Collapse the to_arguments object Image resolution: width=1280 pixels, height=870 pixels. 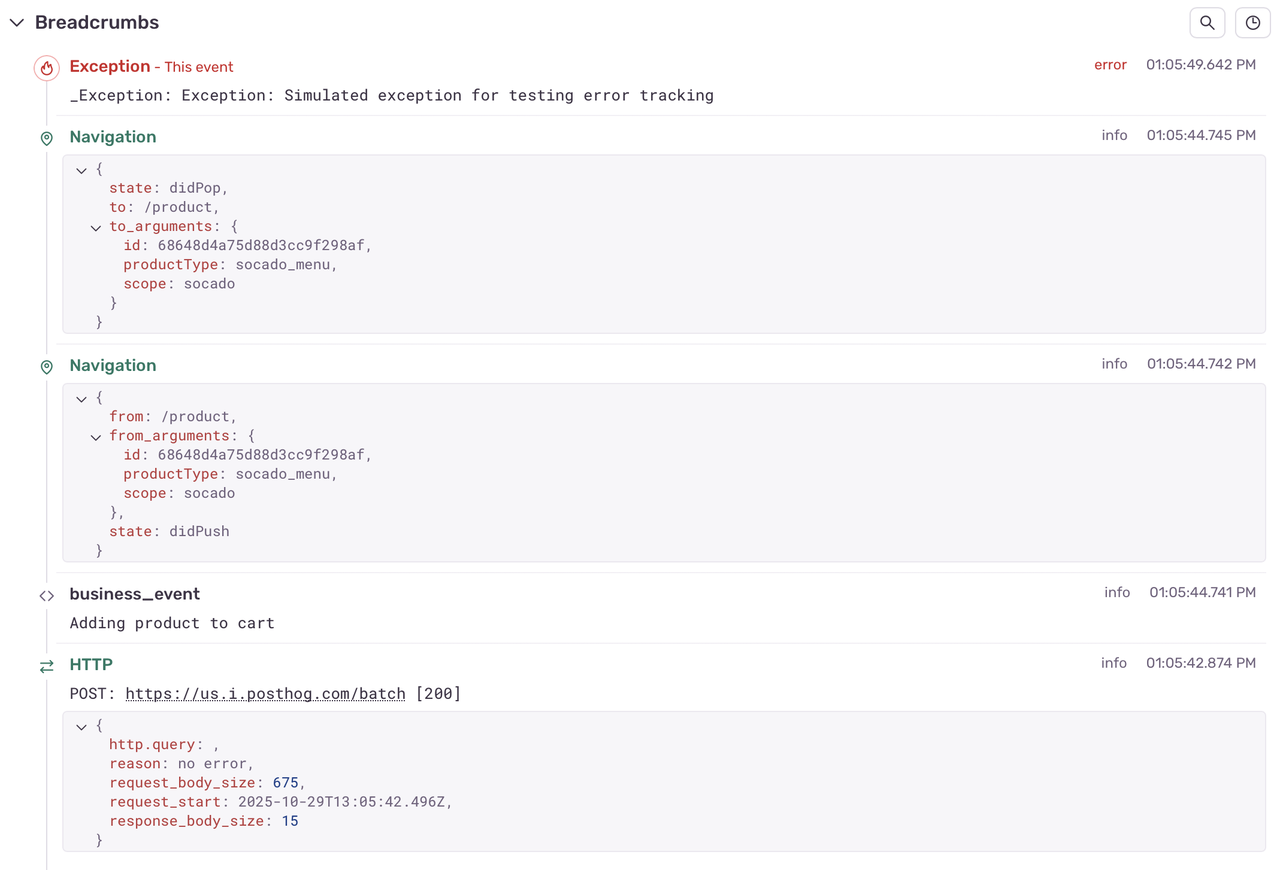click(x=96, y=227)
